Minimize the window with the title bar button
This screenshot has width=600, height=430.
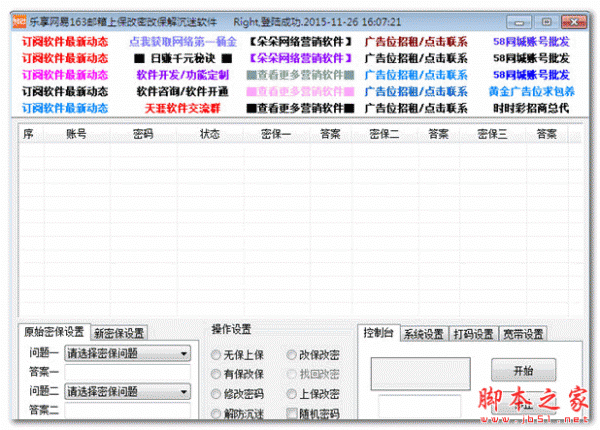pos(519,22)
